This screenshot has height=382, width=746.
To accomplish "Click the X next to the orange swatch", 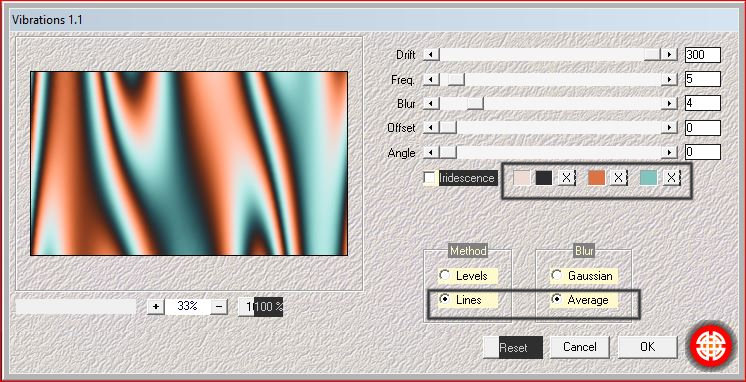I will click(618, 178).
